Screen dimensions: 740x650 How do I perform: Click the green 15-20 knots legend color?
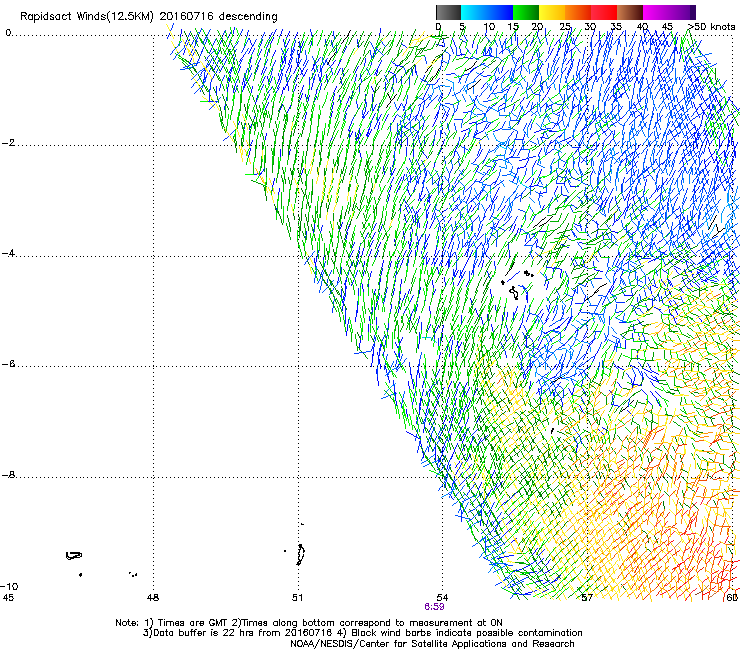526,12
